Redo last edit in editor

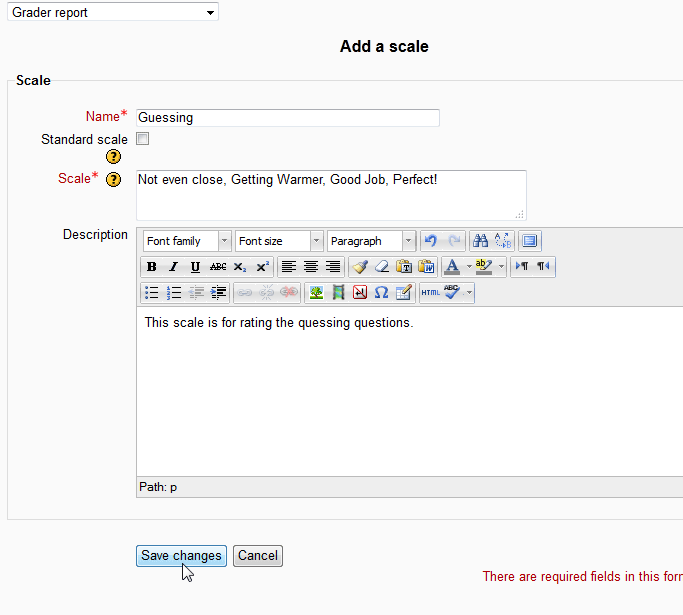(454, 241)
